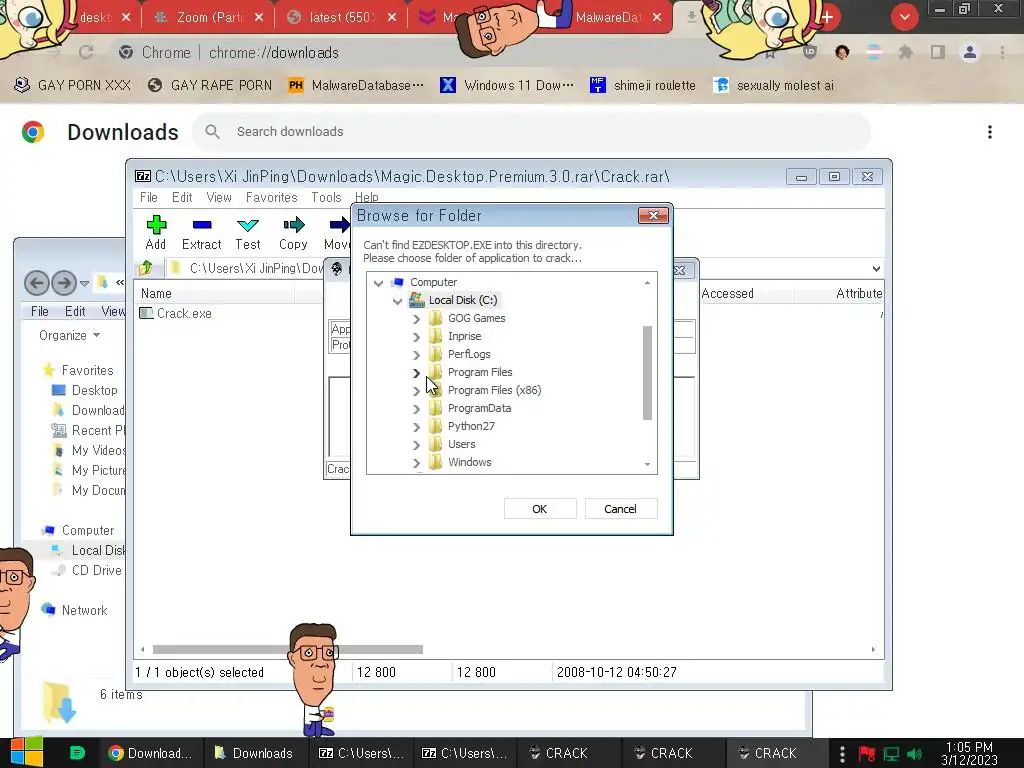
Task: Click the red flag tray icon
Action: point(867,754)
